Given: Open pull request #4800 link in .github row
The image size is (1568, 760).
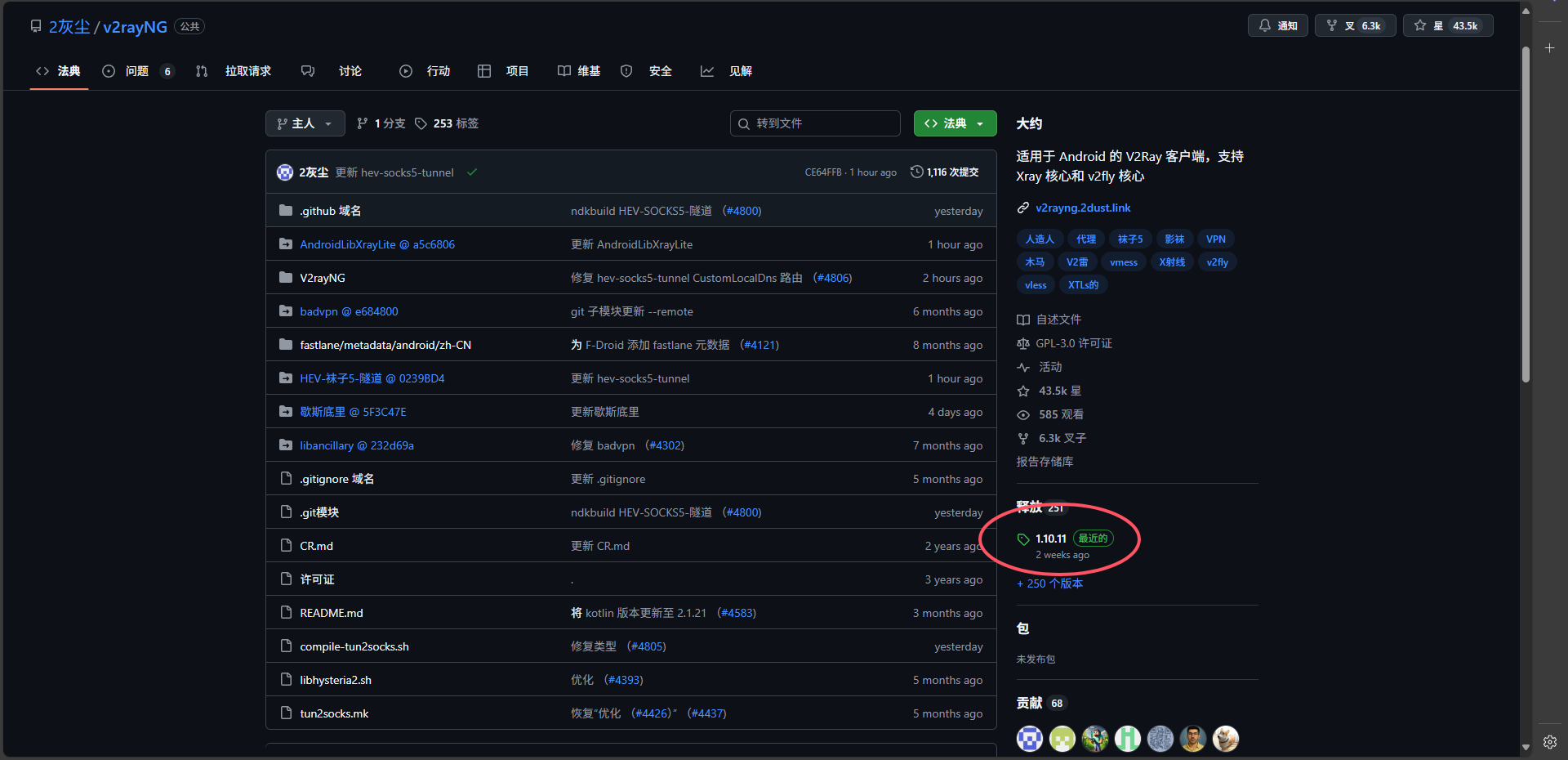Looking at the screenshot, I should [x=742, y=211].
